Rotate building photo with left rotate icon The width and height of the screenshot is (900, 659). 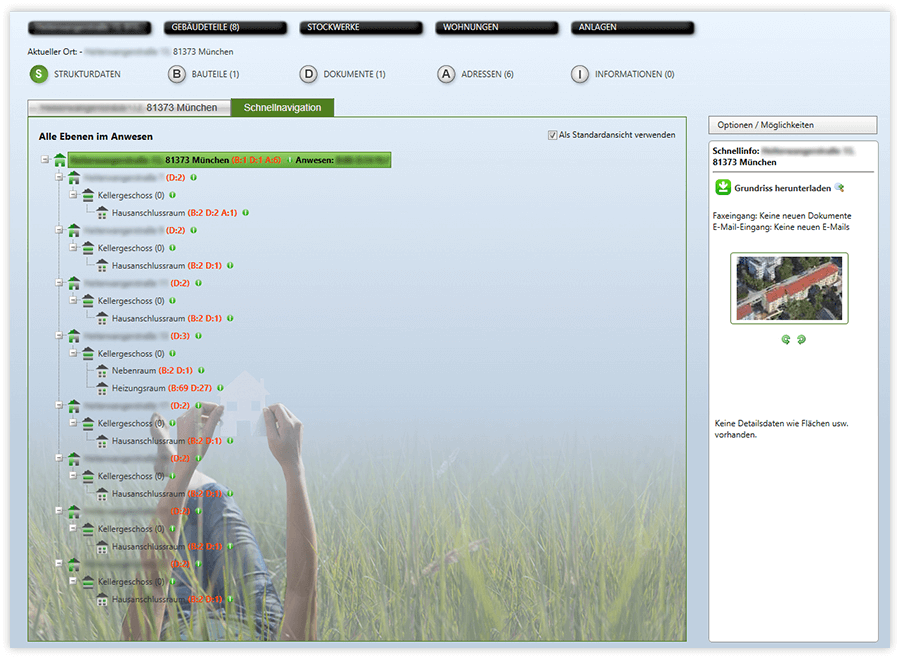(x=786, y=340)
